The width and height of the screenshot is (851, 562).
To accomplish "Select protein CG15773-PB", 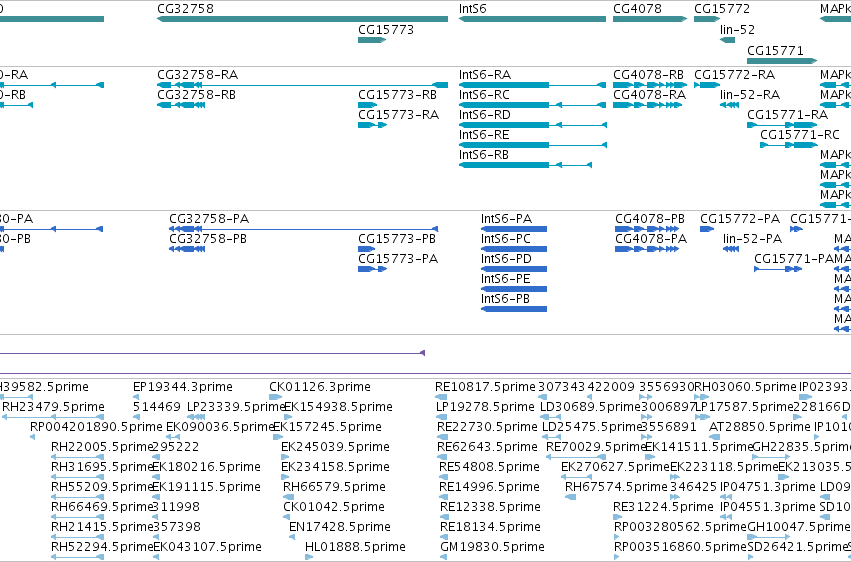I will click(397, 239).
